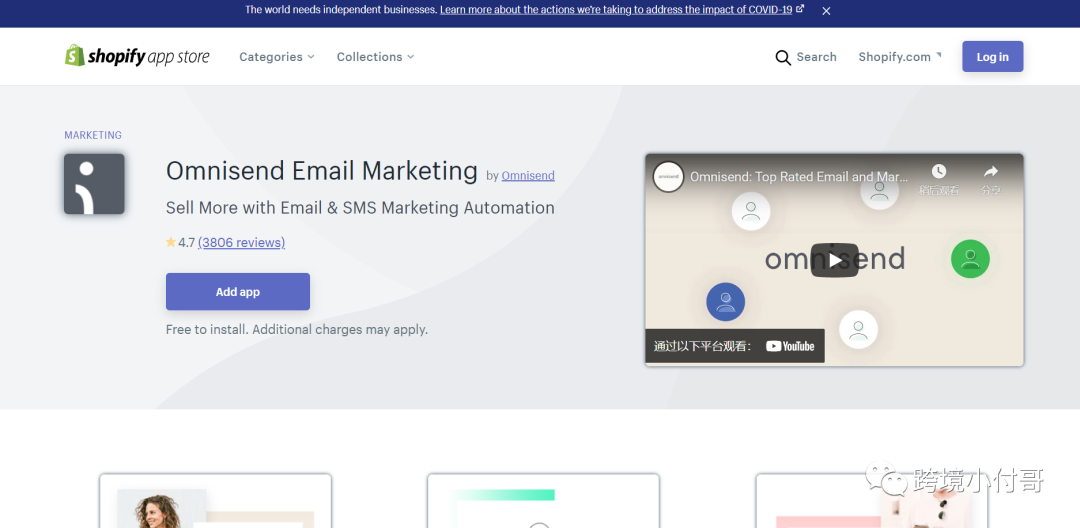Open the Shopify.com dropdown
The image size is (1080, 528).
point(900,56)
